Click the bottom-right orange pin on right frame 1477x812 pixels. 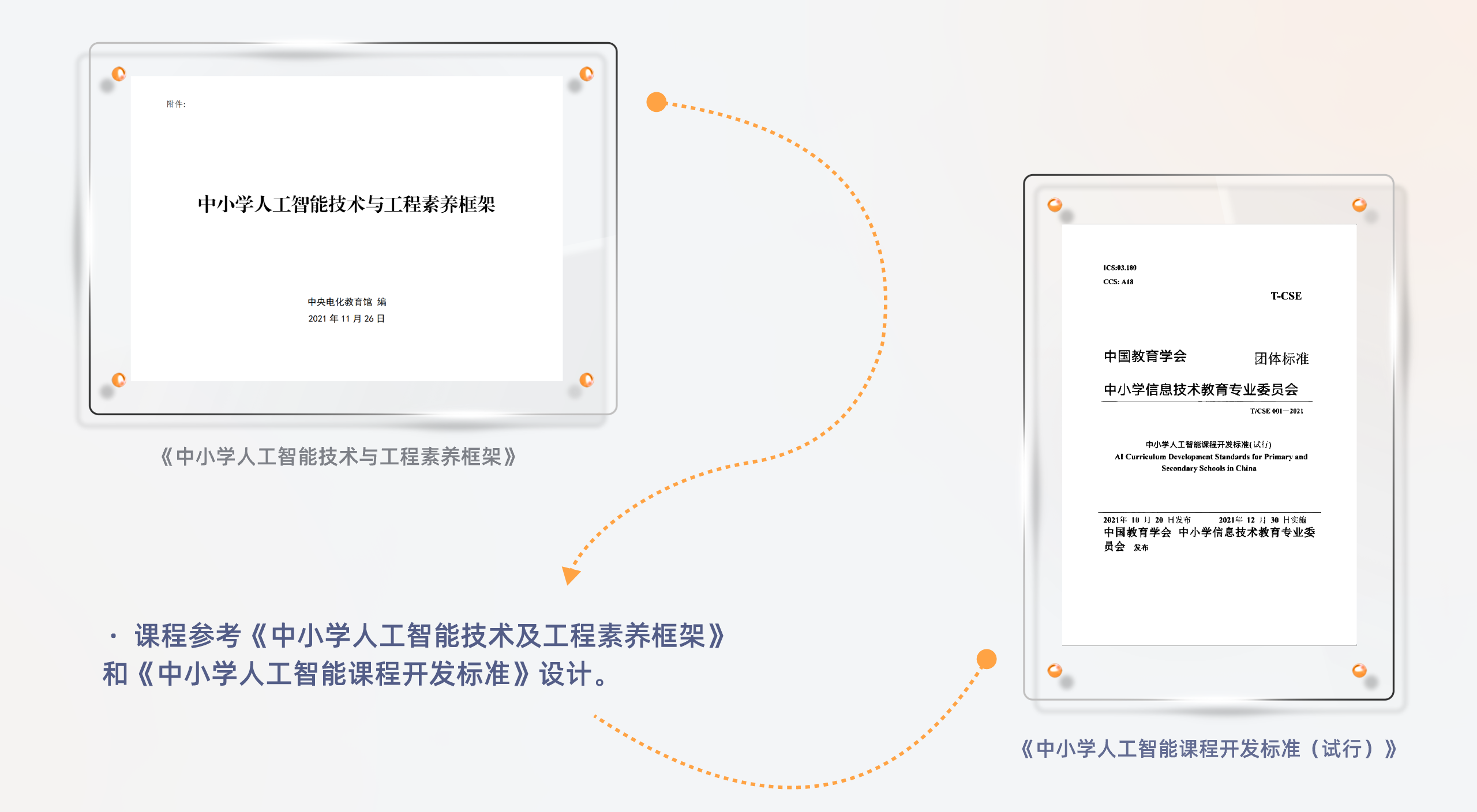(x=1359, y=670)
